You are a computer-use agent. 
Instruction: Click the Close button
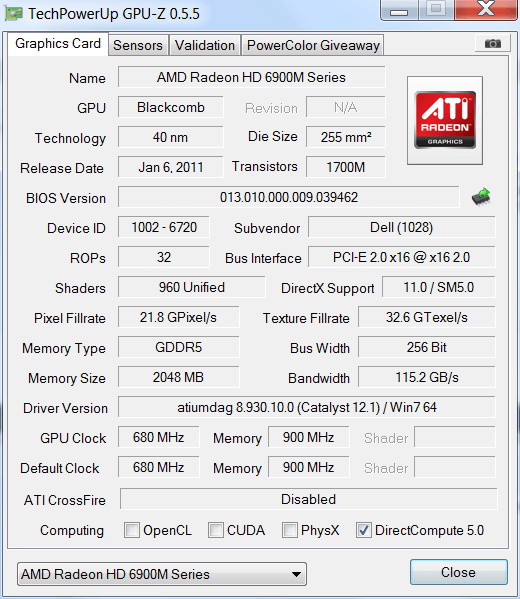pos(458,572)
